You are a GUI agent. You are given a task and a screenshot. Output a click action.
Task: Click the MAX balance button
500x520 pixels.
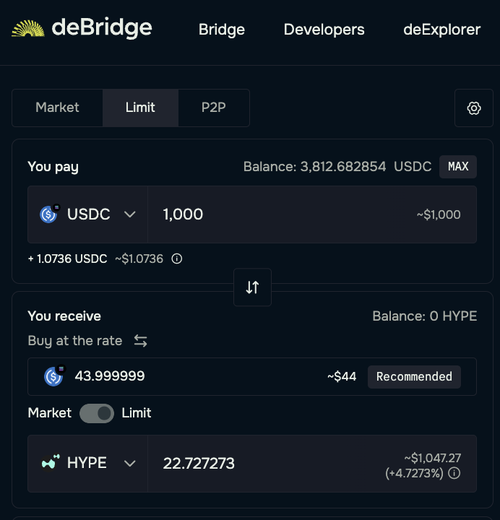point(458,166)
